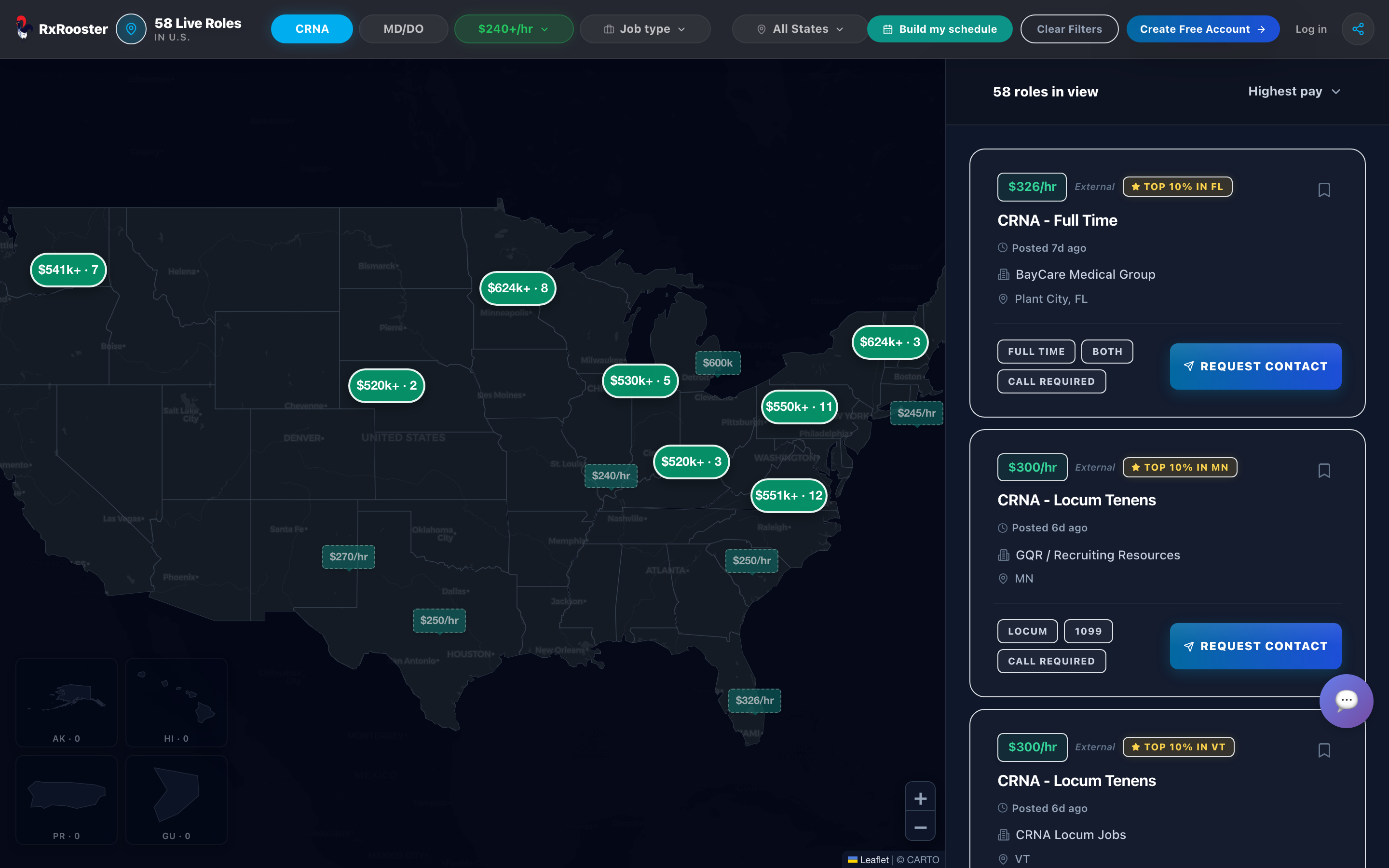The height and width of the screenshot is (868, 1389).
Task: Click the $240/hr map marker
Action: tap(611, 475)
